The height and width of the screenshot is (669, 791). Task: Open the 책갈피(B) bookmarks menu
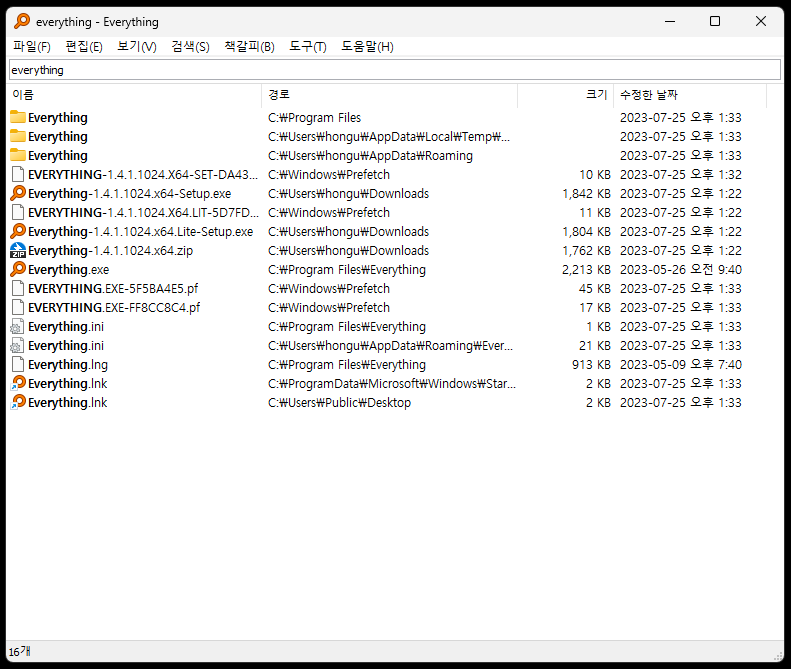(249, 47)
